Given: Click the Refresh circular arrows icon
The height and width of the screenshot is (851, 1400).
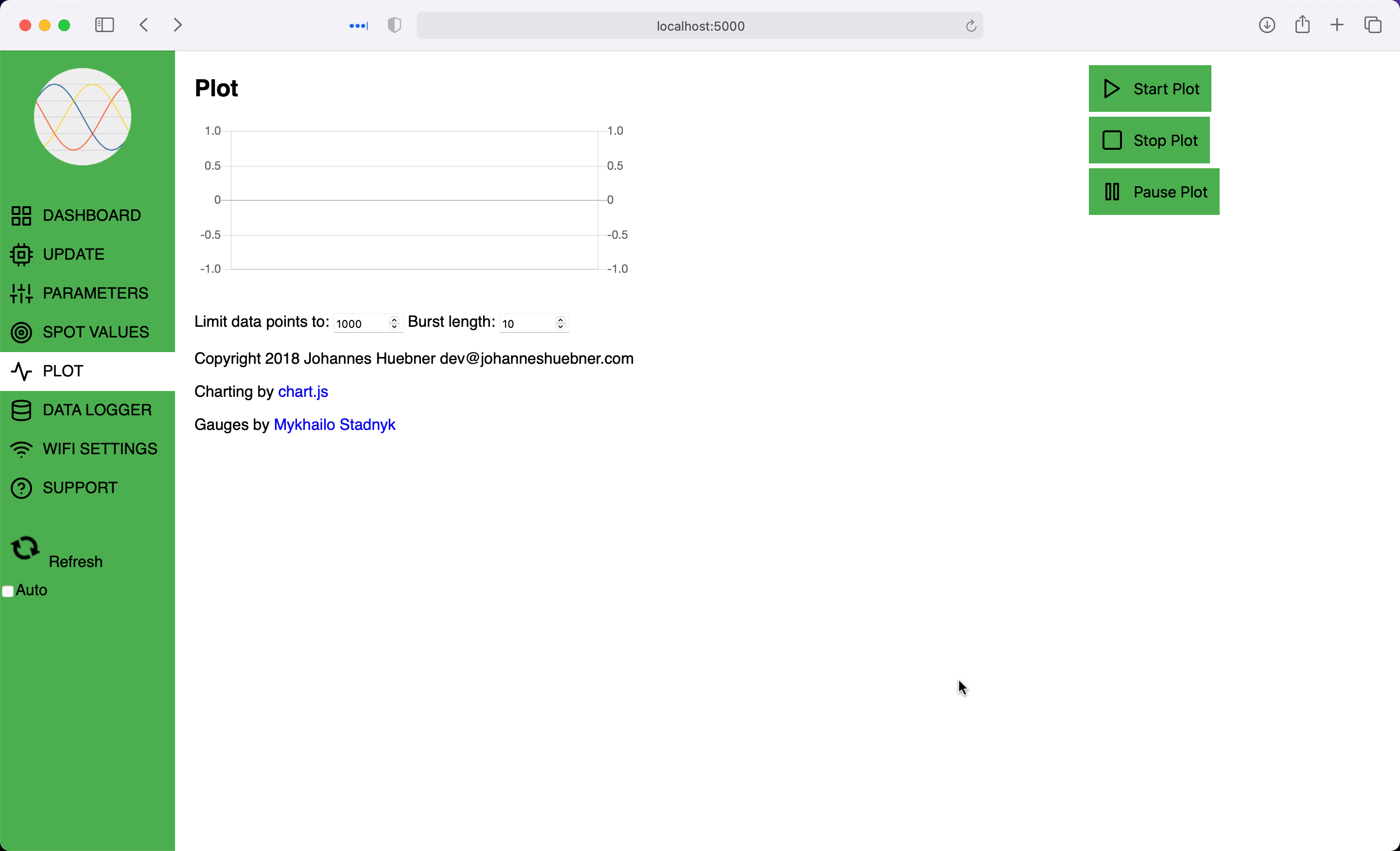Looking at the screenshot, I should pos(25,548).
